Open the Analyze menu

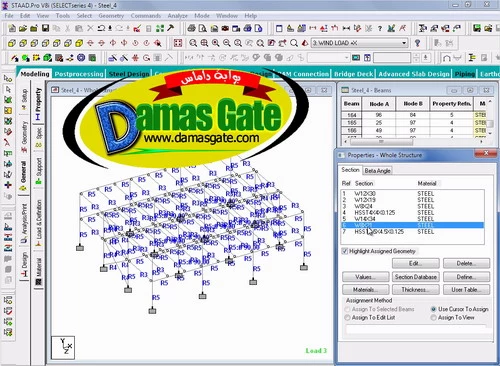click(177, 16)
